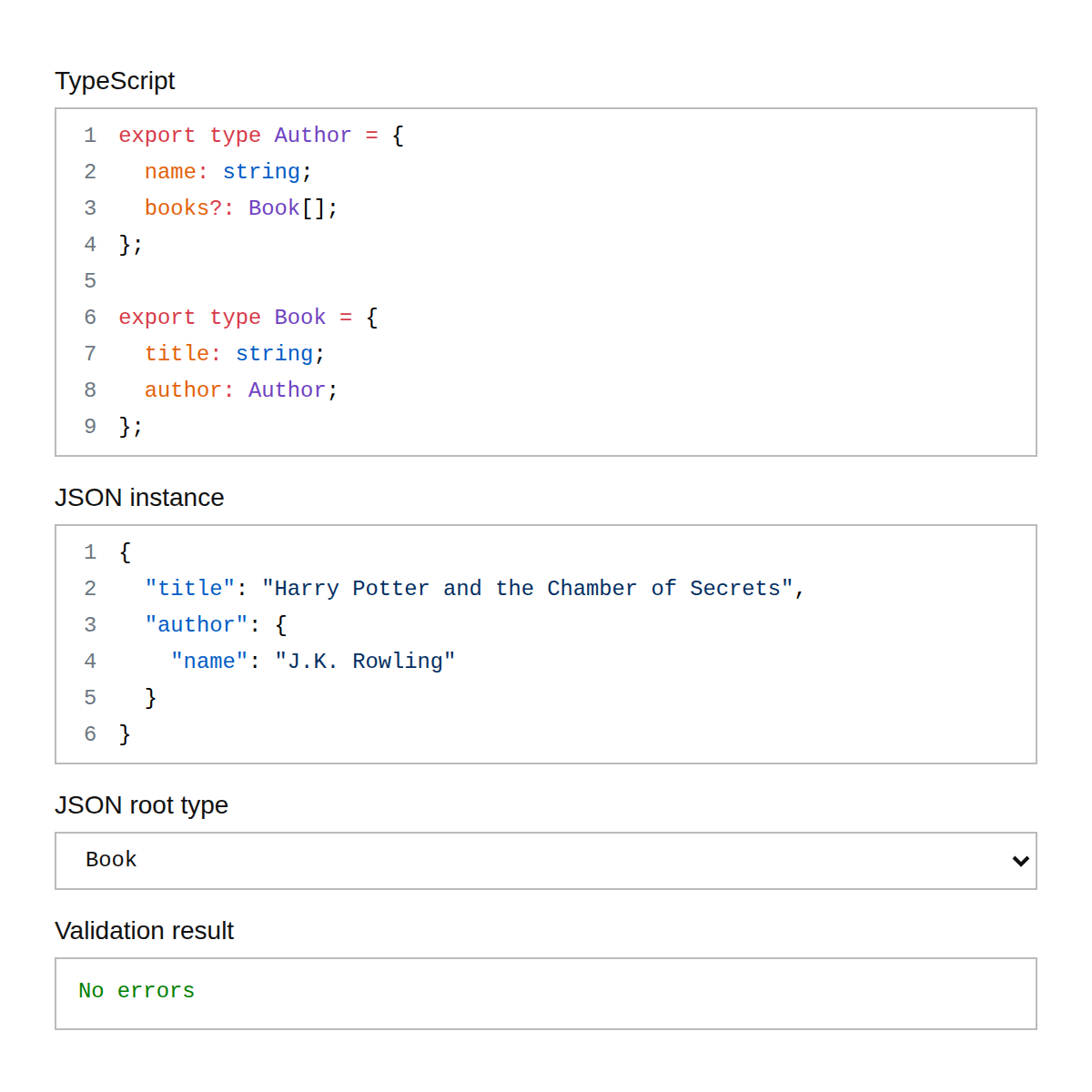Image resolution: width=1092 pixels, height=1092 pixels.
Task: Click the "Harry Potter and the Chamber of Secrets" string value
Action: coord(528,589)
